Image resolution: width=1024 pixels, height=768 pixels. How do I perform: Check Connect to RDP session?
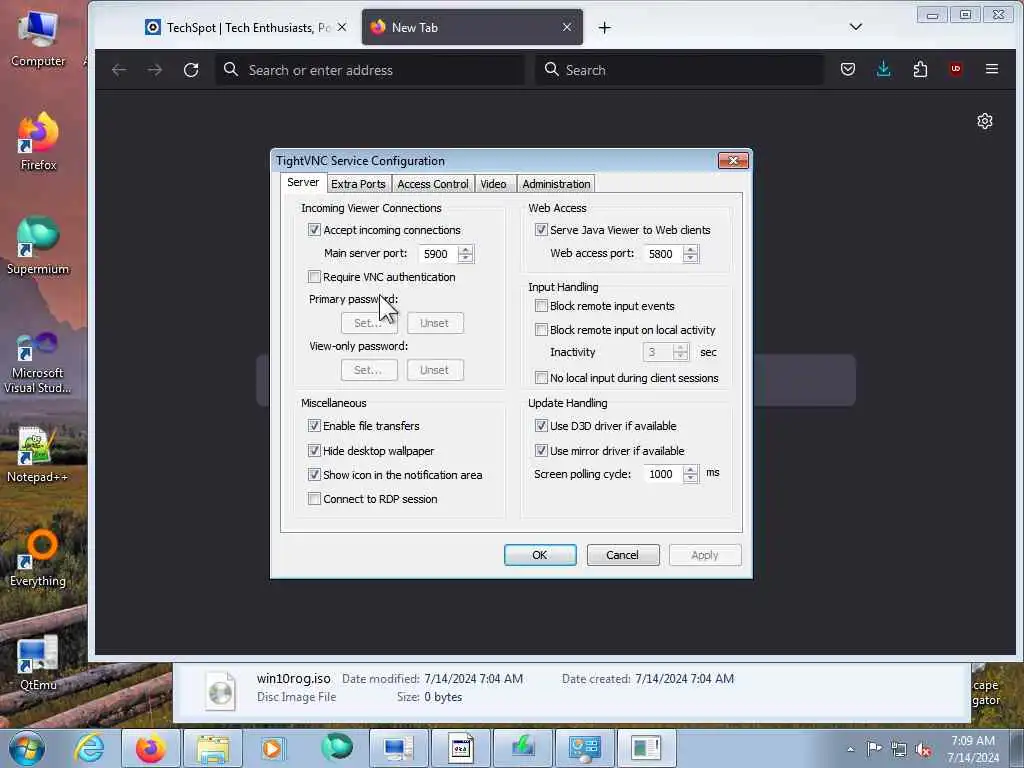314,499
